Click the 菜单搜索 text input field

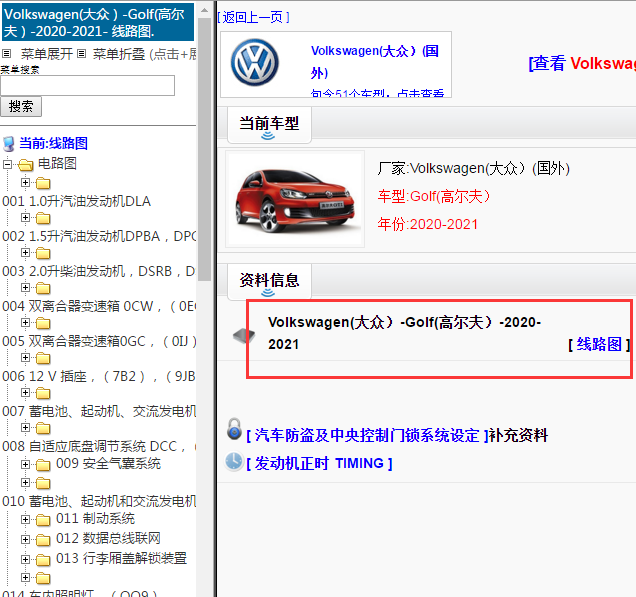(x=88, y=85)
